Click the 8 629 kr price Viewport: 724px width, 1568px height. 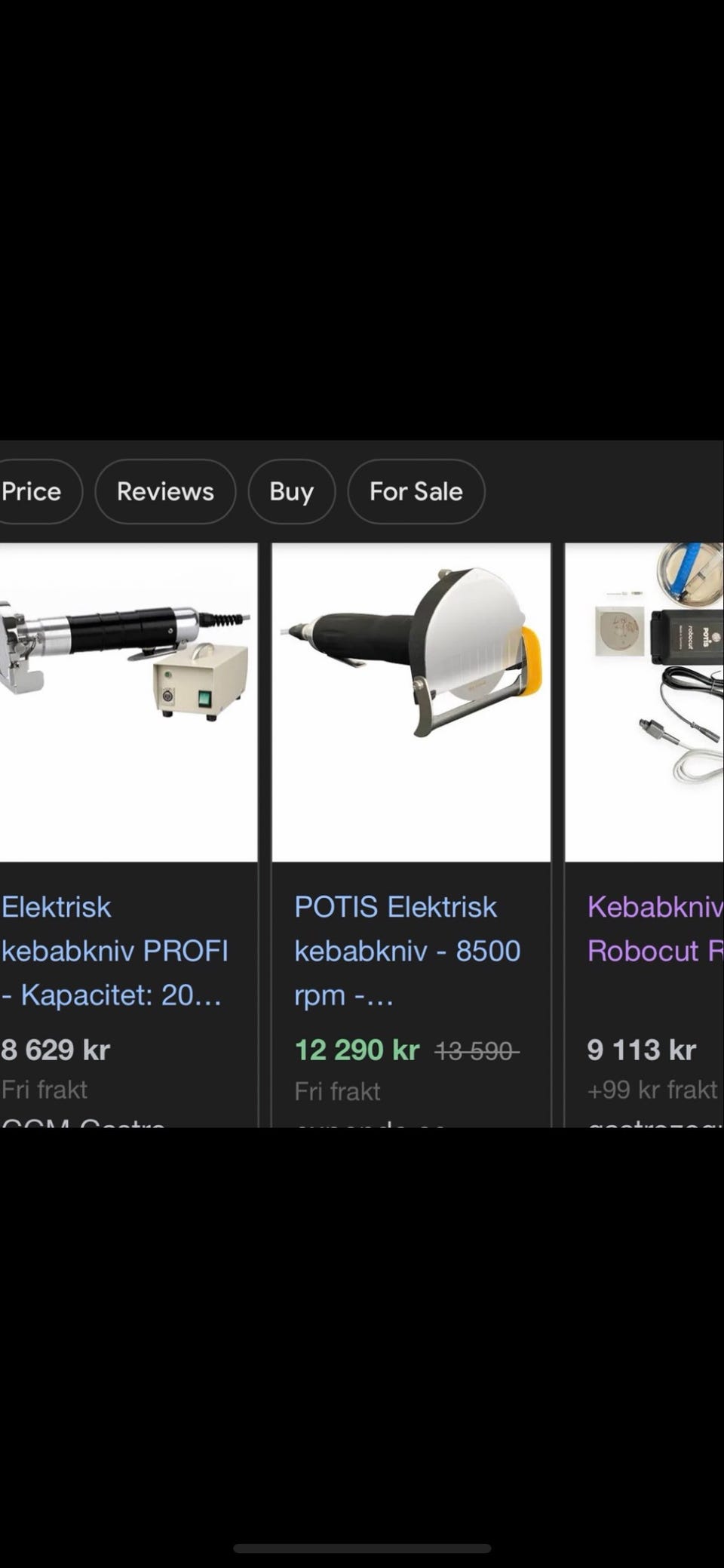coord(56,1050)
